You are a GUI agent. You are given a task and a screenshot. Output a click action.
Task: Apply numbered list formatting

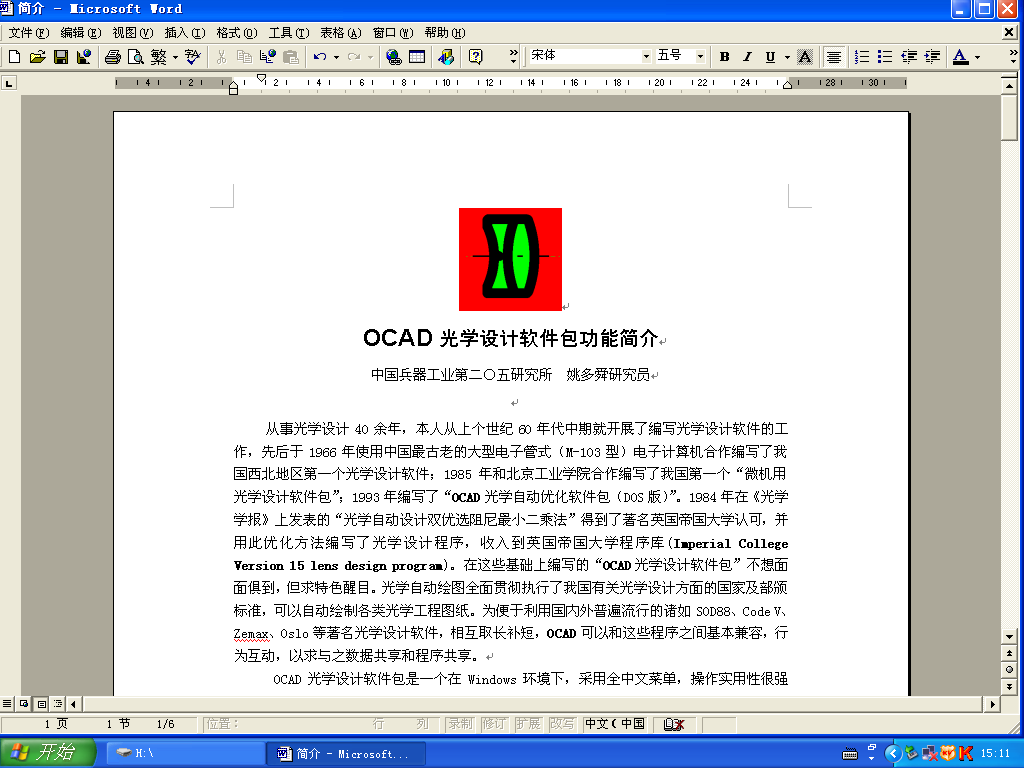pos(861,57)
